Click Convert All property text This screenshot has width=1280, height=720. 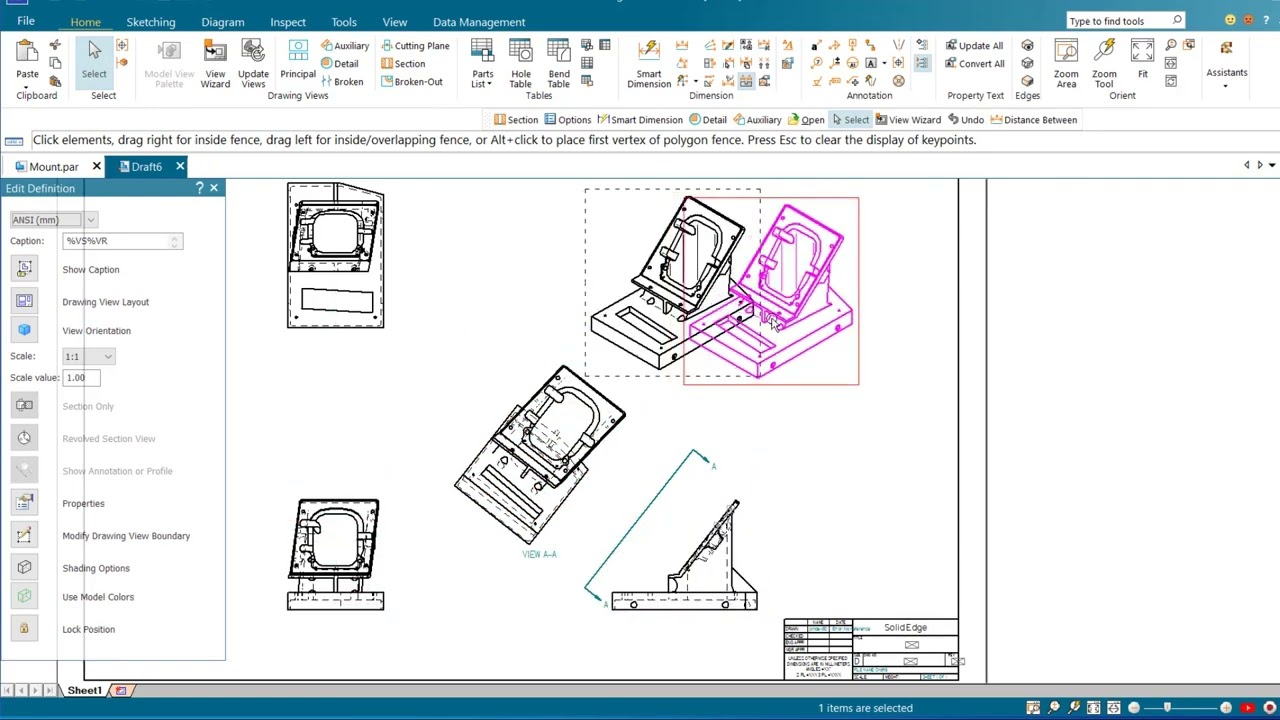point(974,64)
